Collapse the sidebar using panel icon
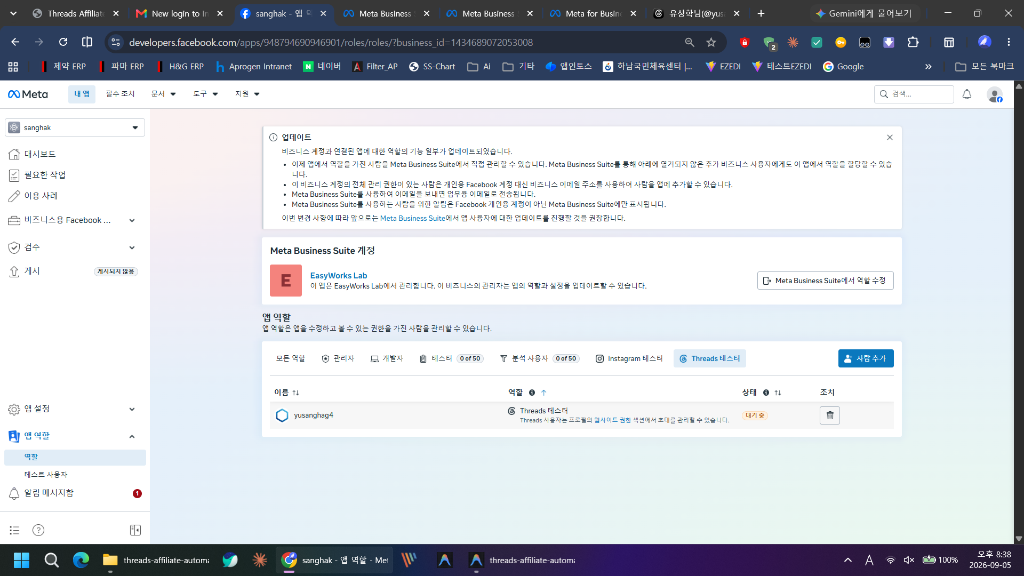The height and width of the screenshot is (576, 1024). (135, 530)
